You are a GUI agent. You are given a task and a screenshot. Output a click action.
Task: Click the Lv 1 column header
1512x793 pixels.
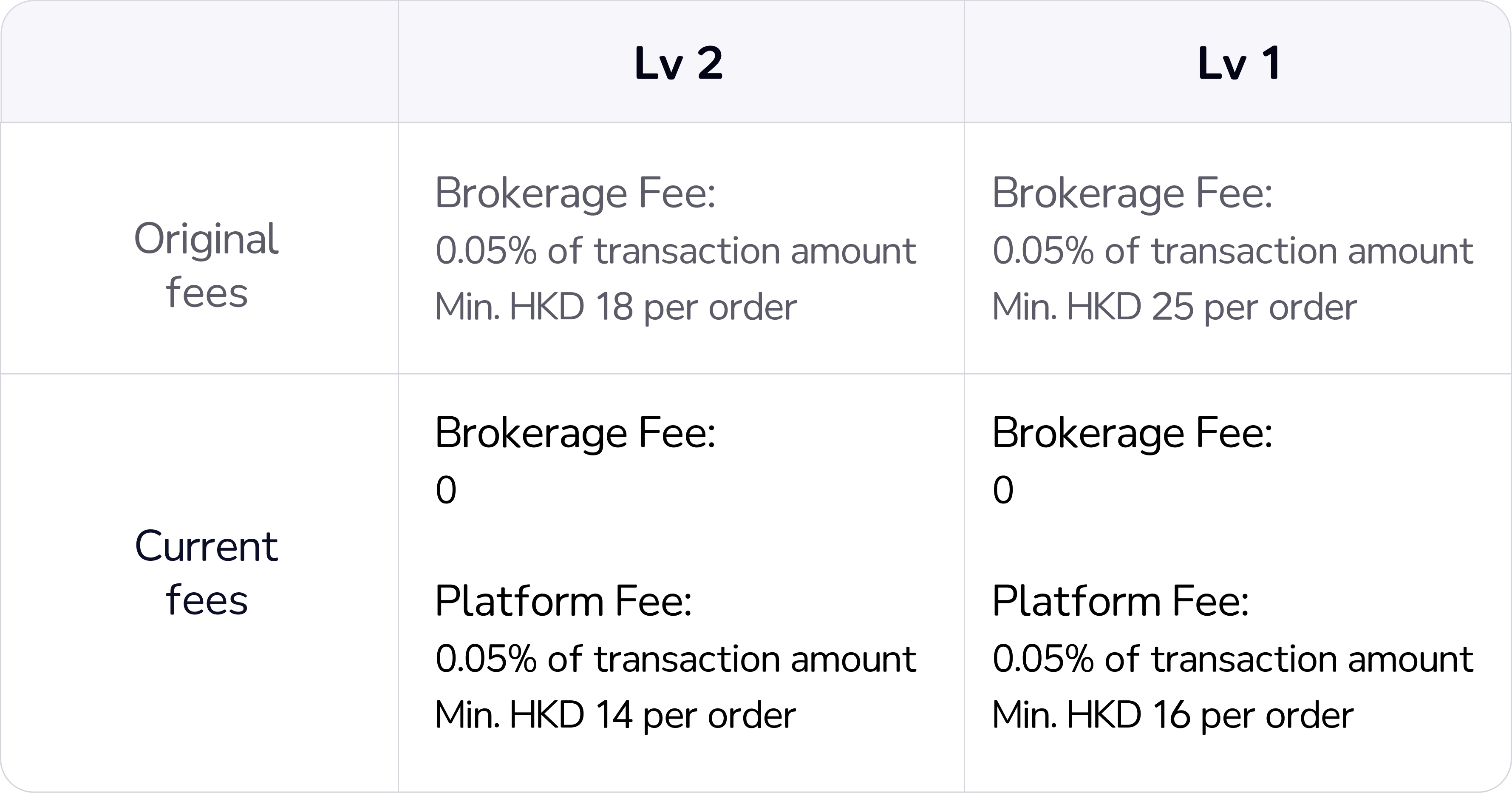tap(1238, 63)
